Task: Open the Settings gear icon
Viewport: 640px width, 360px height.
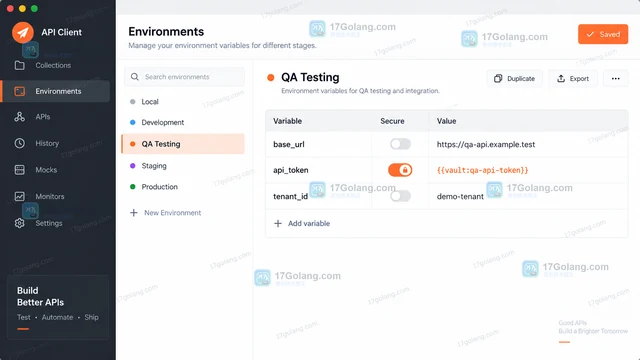Action: (20, 223)
